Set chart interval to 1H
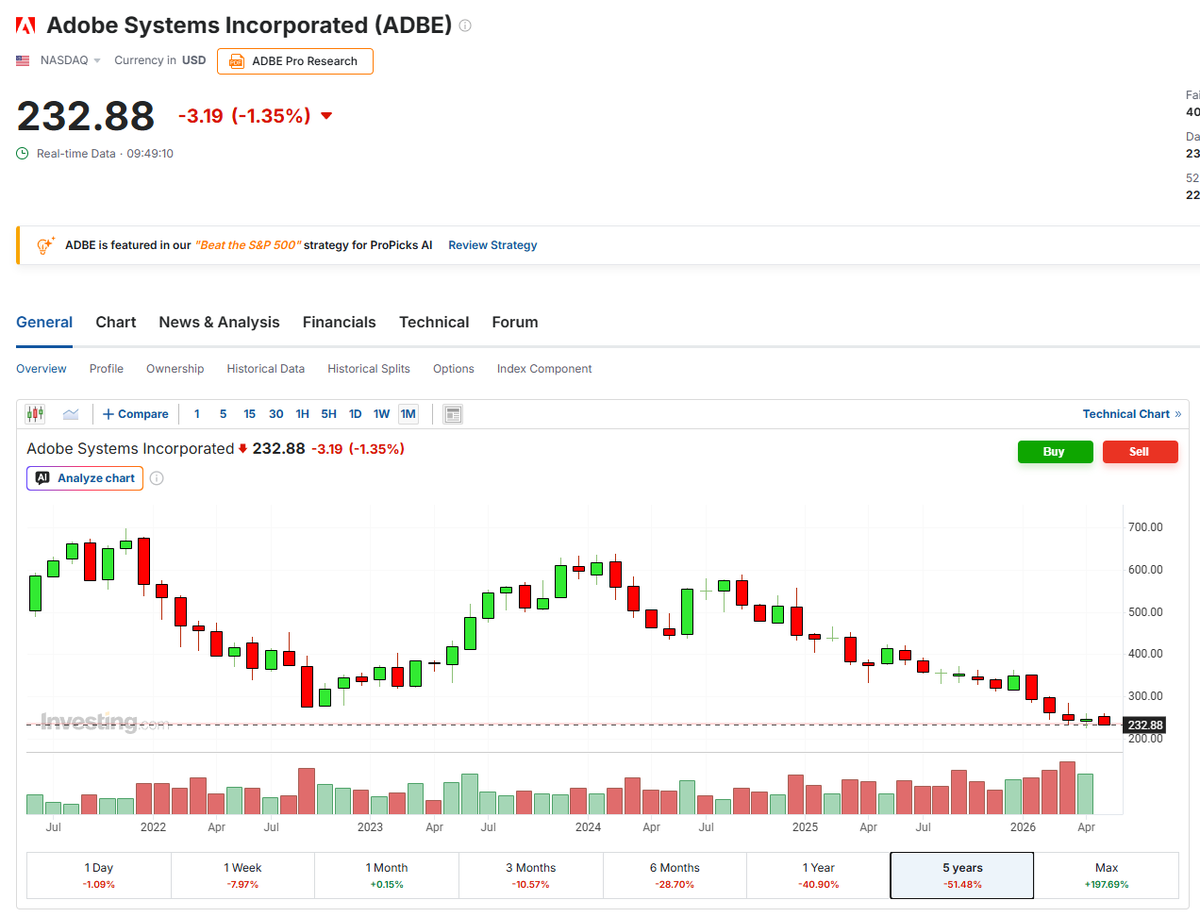The height and width of the screenshot is (917, 1200). click(302, 414)
